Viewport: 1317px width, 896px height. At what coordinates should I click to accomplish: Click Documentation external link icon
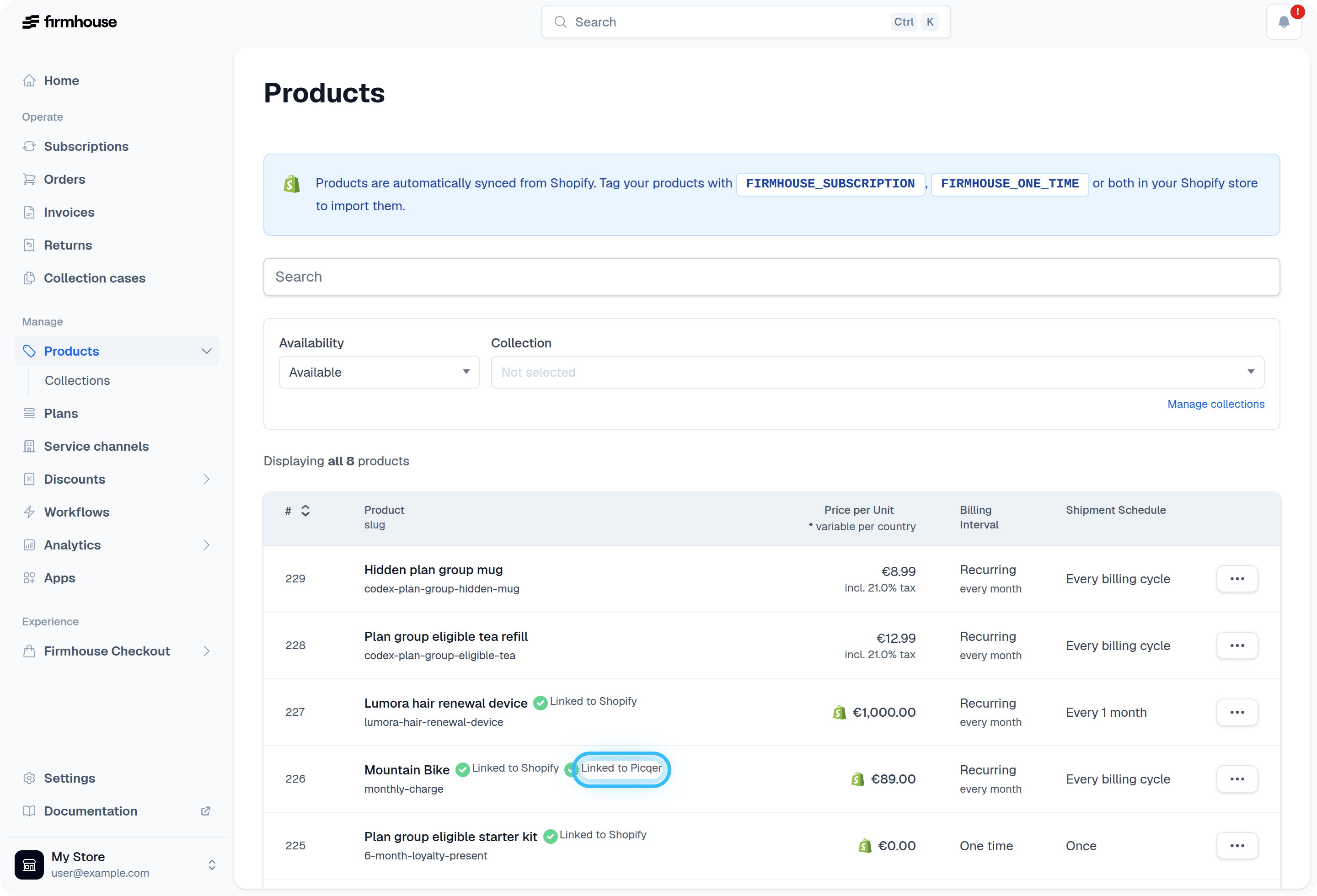tap(206, 811)
